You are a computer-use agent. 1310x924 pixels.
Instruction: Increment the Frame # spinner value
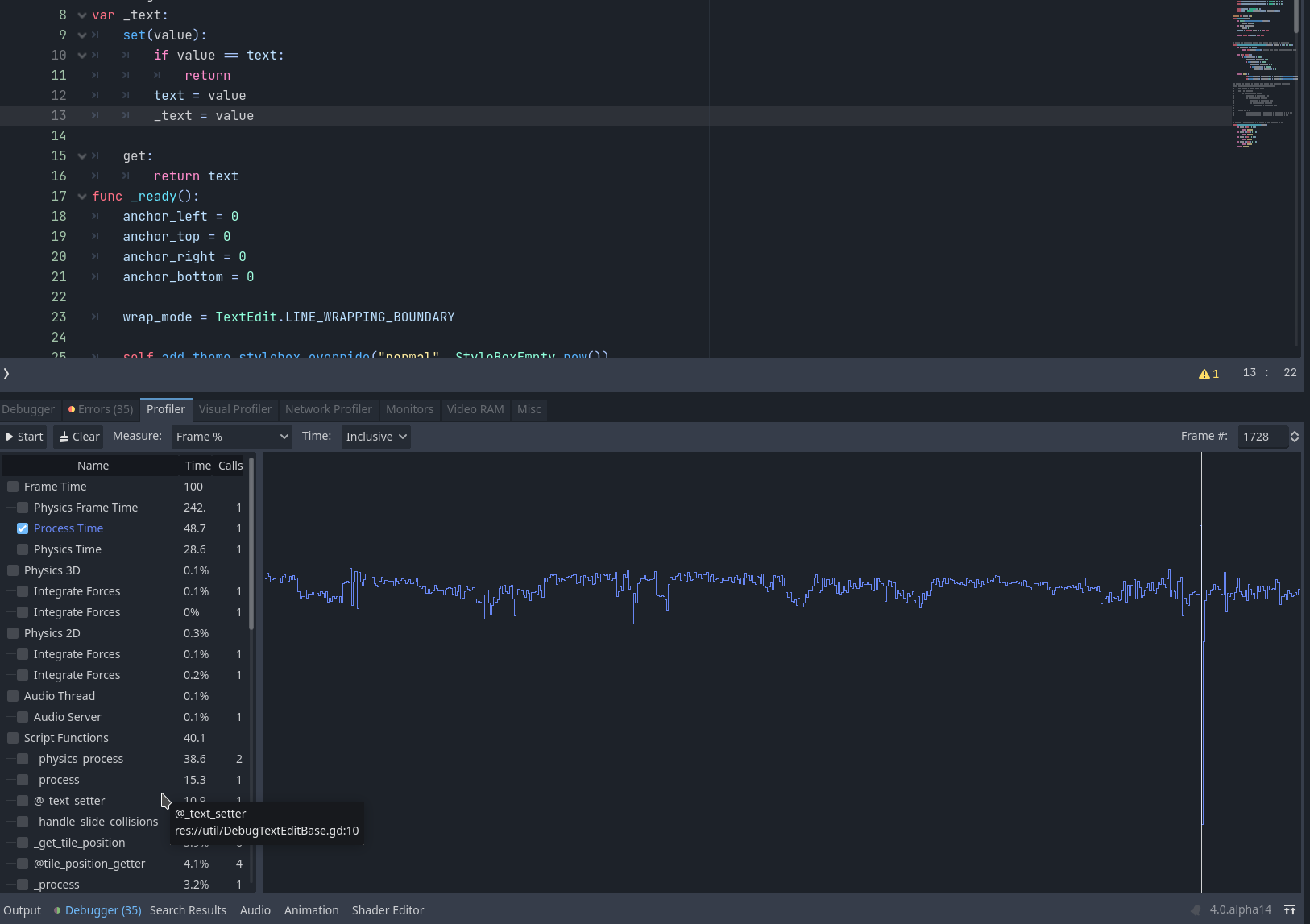click(1294, 432)
